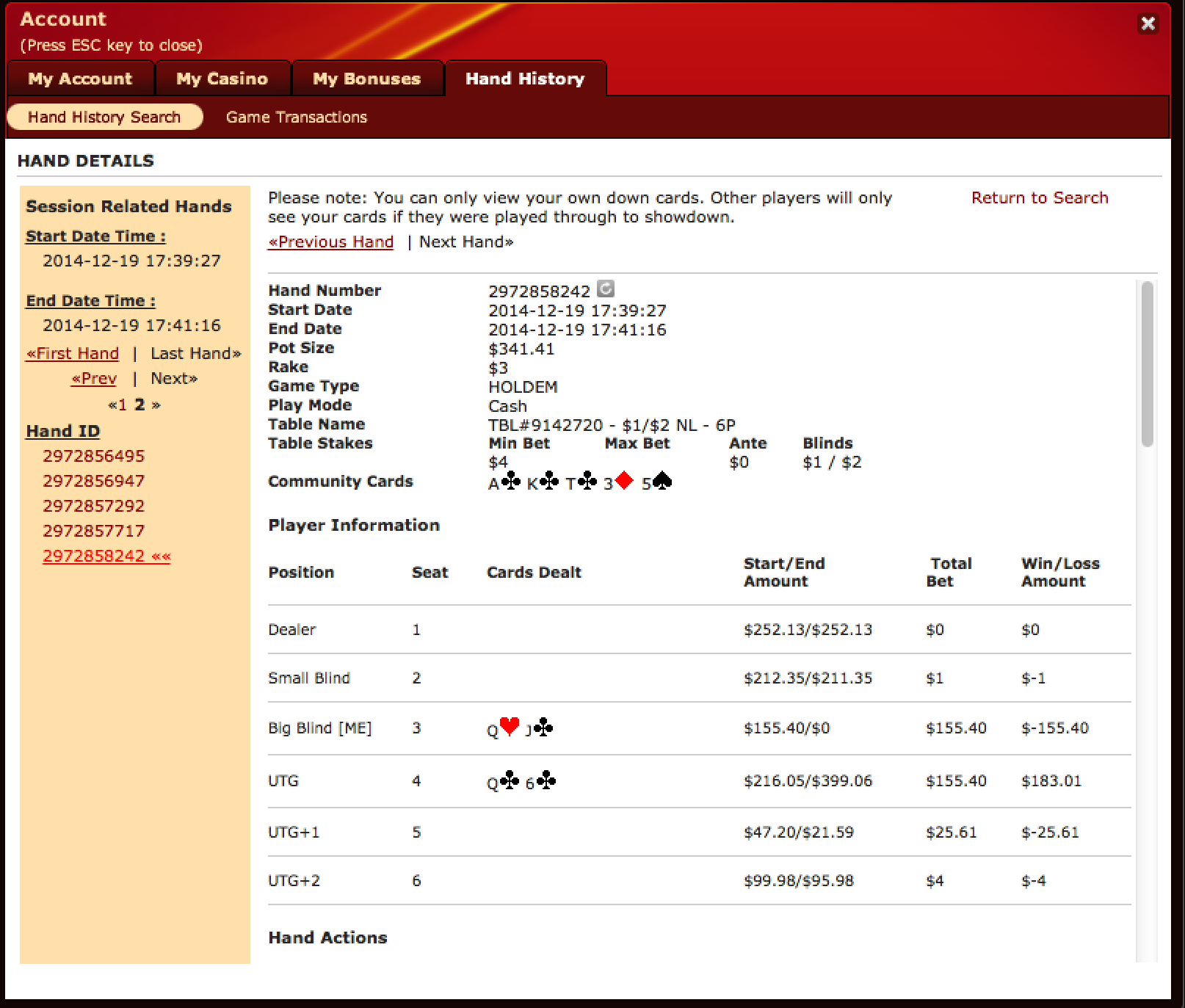Open the My Bonuses tab
The width and height of the screenshot is (1185, 1008).
pos(367,79)
